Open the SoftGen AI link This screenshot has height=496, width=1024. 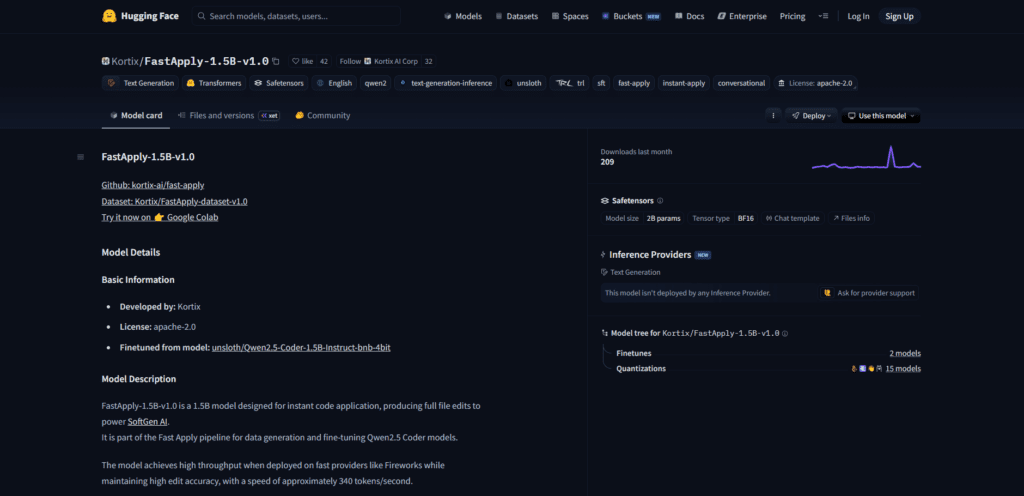148,422
